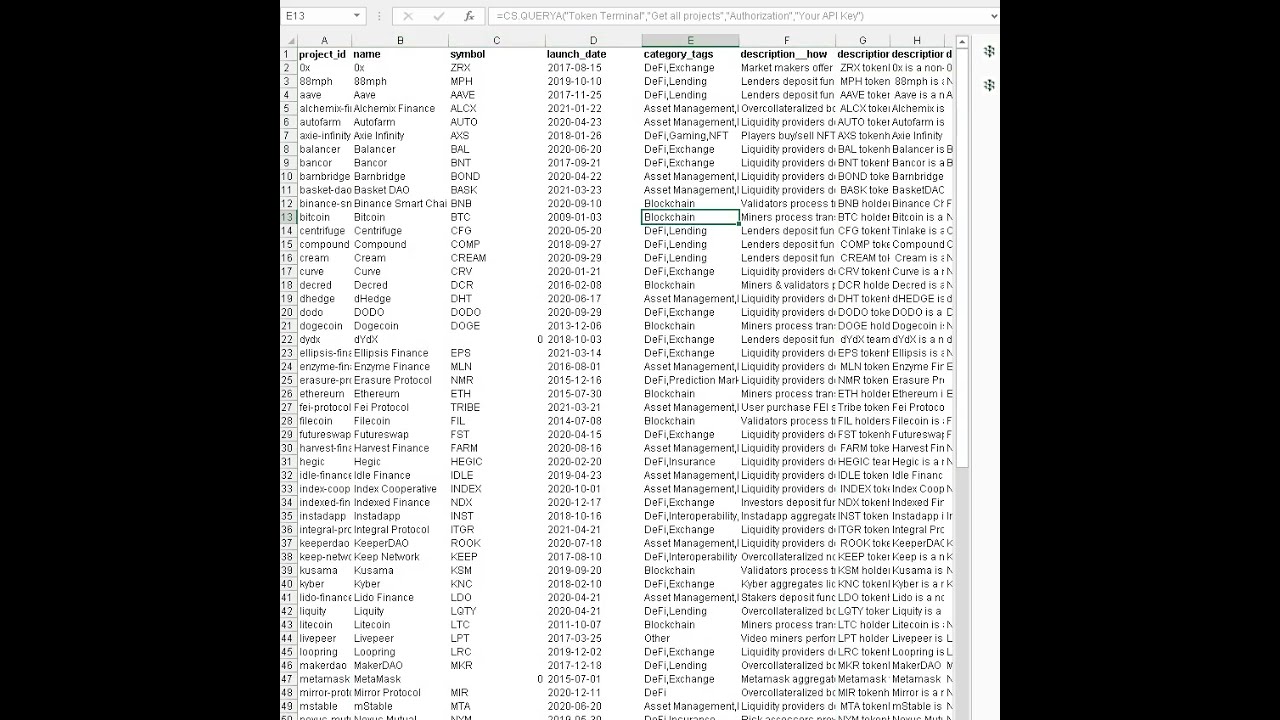Select the bitcoin project_id cell
The image size is (1280, 720).
tap(324, 217)
